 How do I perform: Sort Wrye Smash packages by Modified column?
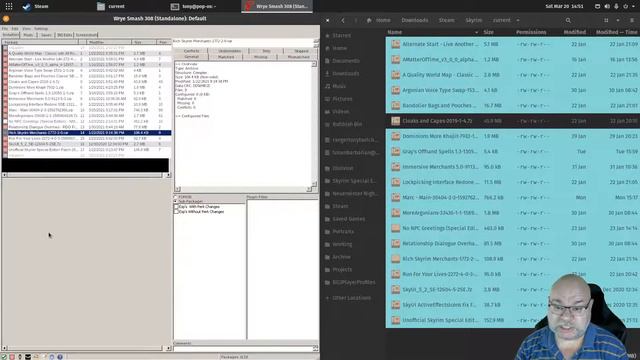point(109,42)
